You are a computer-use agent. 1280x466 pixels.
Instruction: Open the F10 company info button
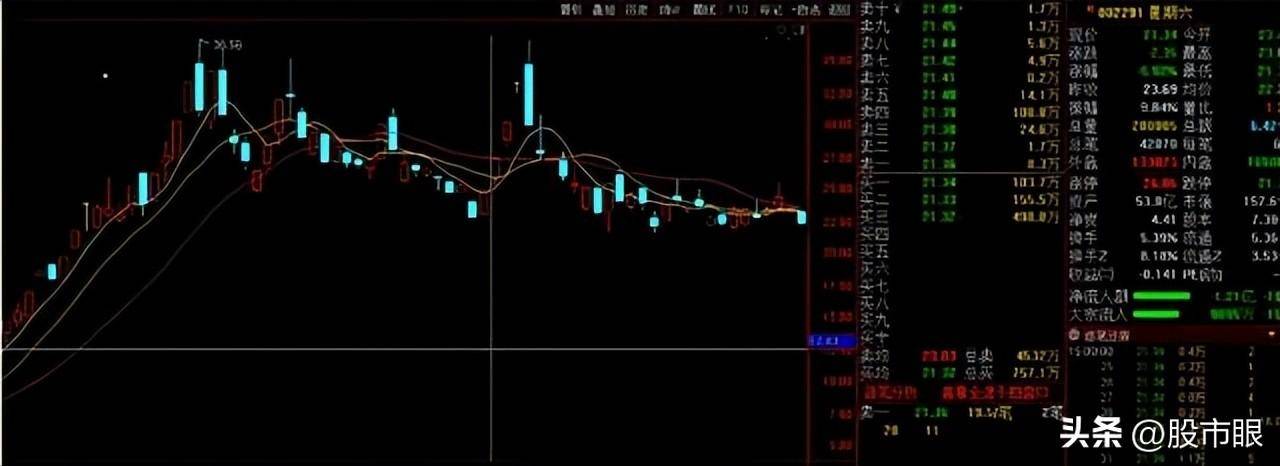pos(738,10)
